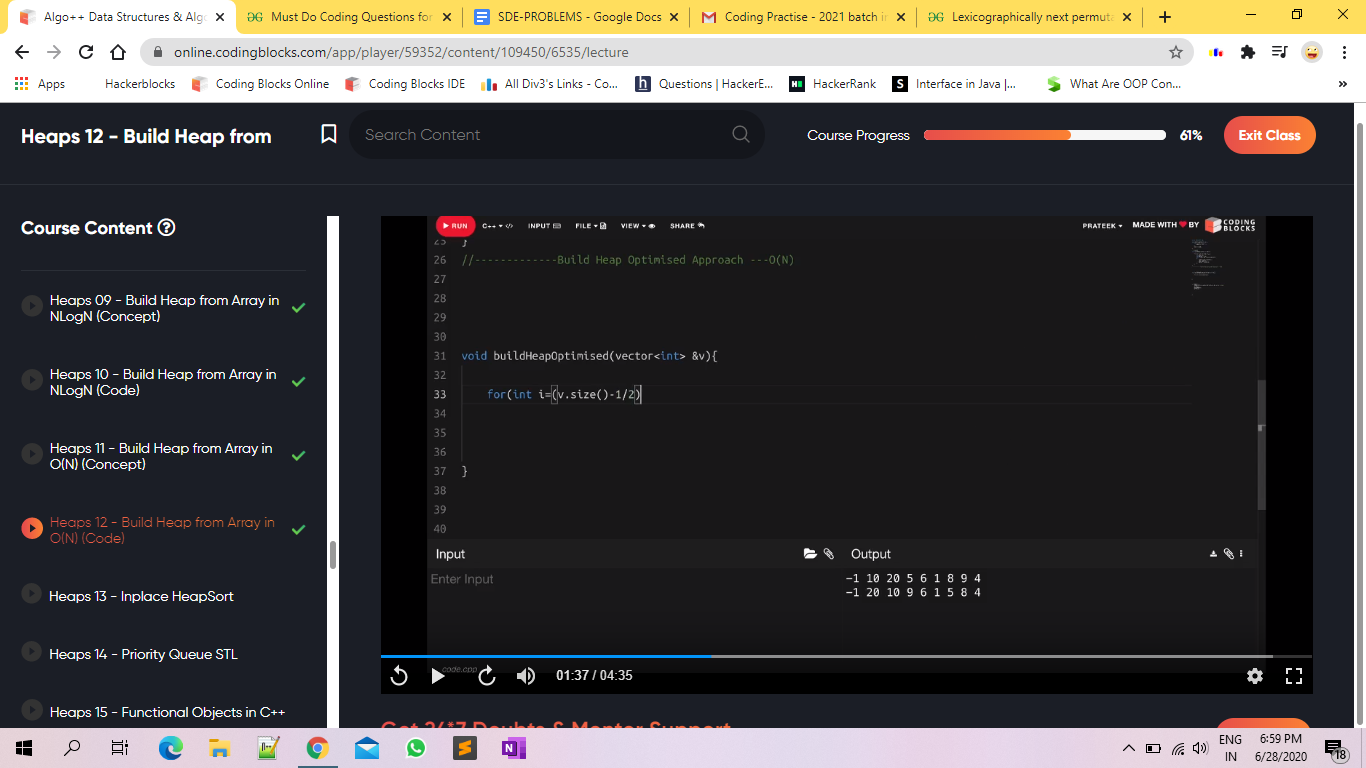The image size is (1366, 768).
Task: Open the Chrome bookmarks overflow chevron
Action: (x=1342, y=84)
